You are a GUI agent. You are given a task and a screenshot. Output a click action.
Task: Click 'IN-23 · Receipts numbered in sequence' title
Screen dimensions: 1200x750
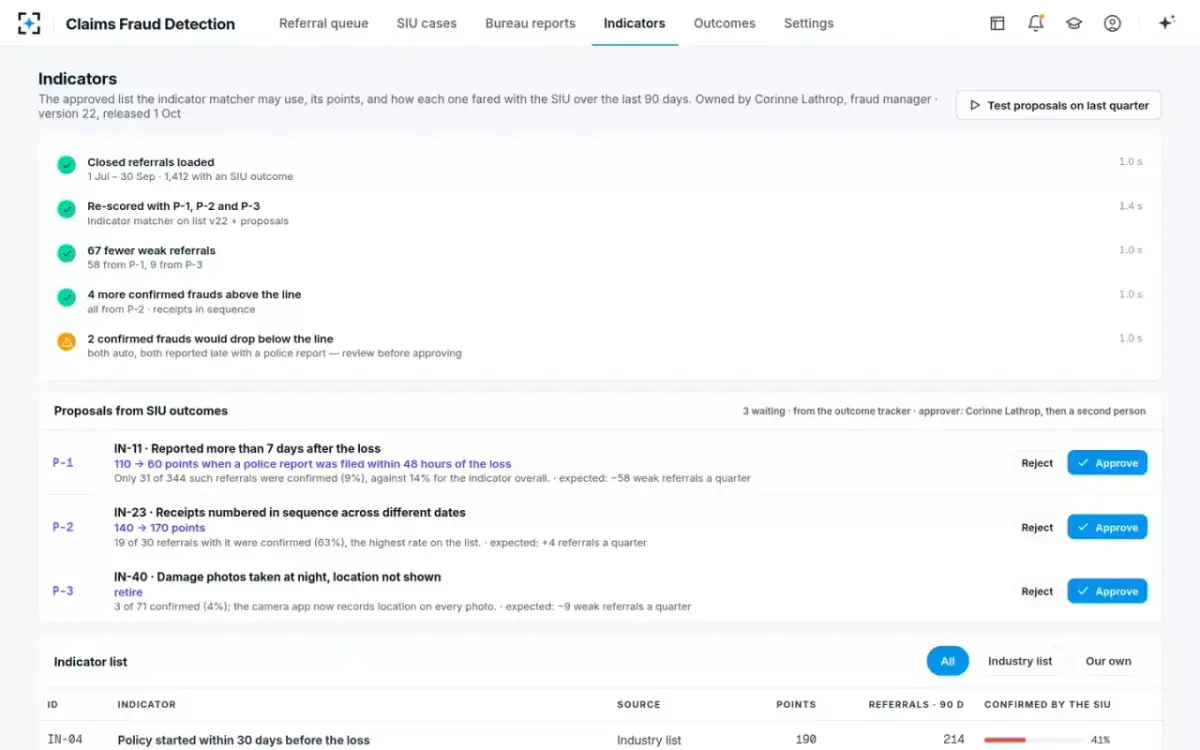pyautogui.click(x=290, y=513)
